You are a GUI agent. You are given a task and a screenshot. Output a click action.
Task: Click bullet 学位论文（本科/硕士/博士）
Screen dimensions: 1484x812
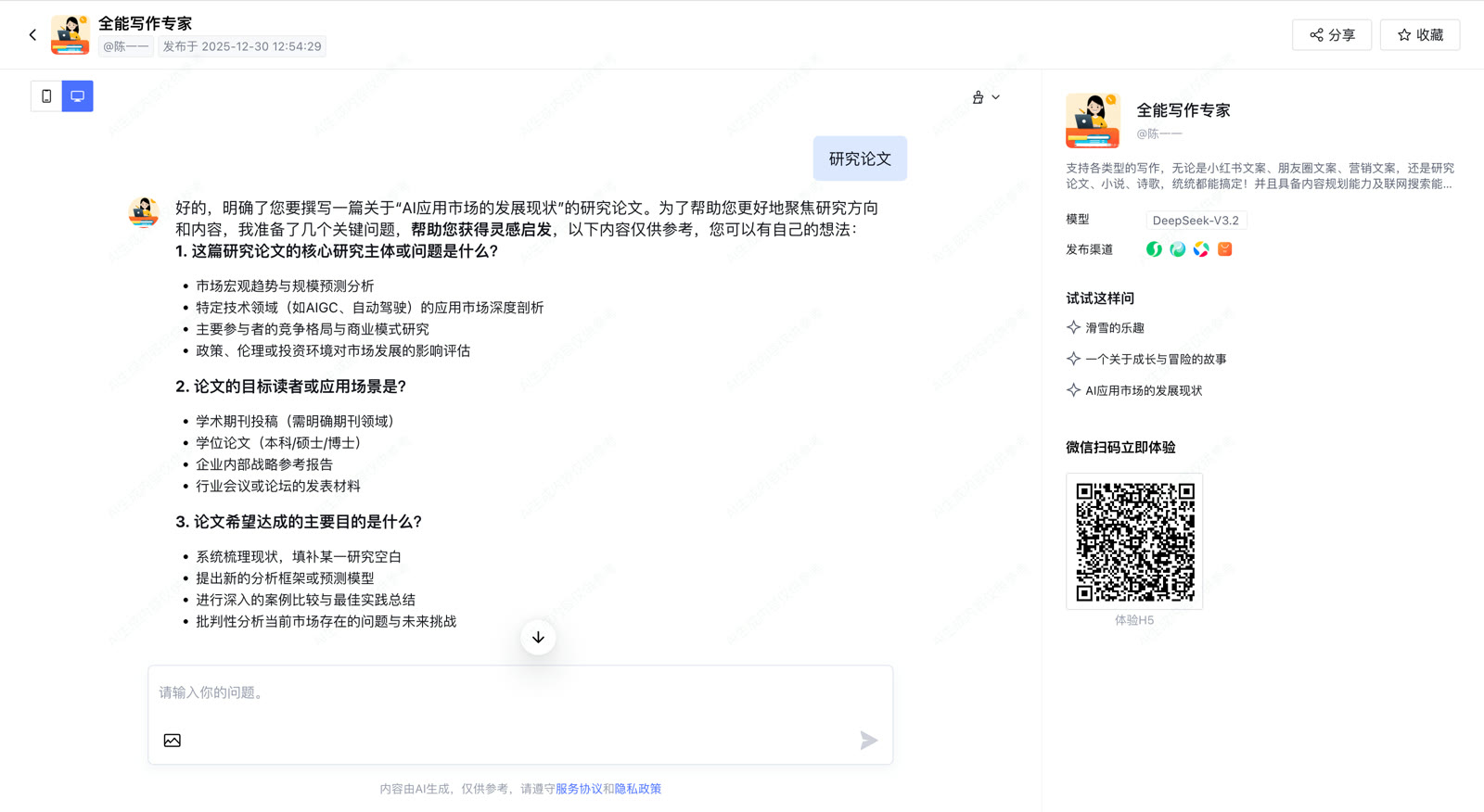[x=281, y=443]
